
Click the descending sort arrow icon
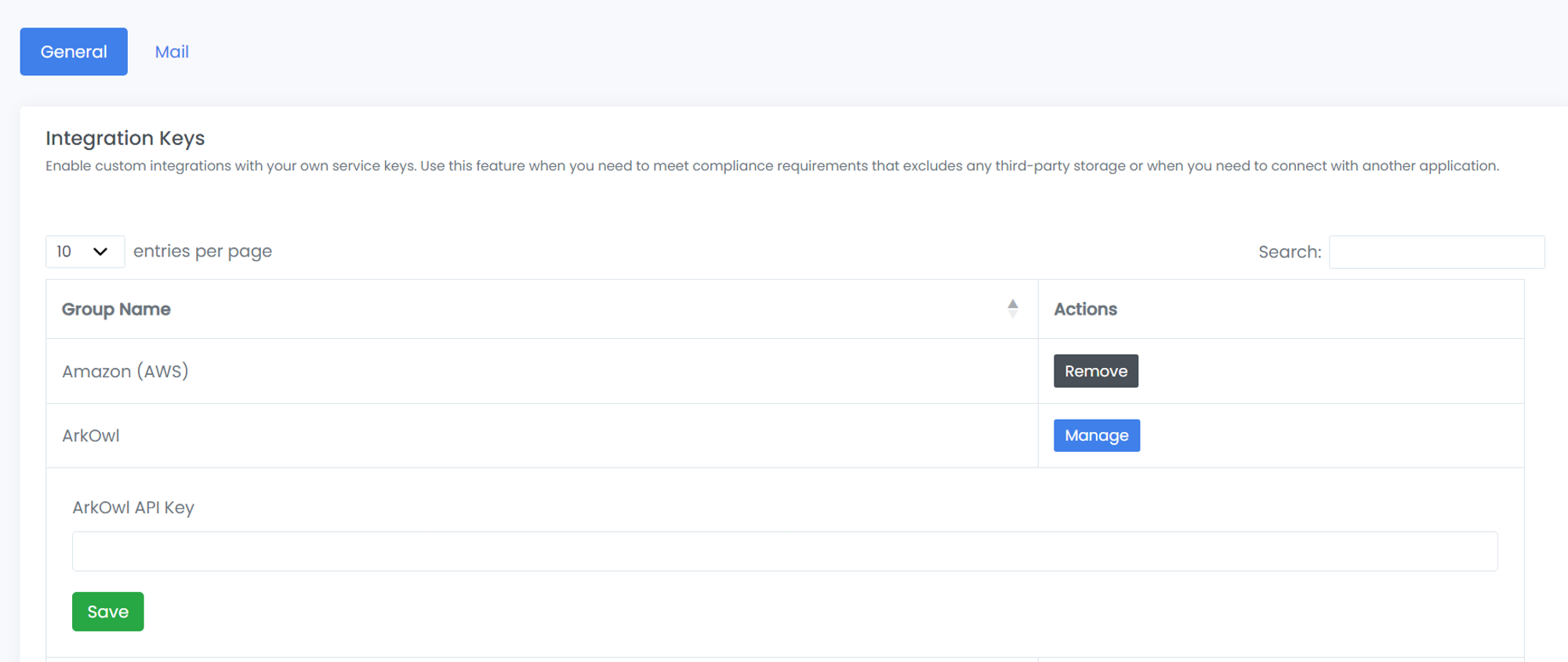pos(1013,315)
